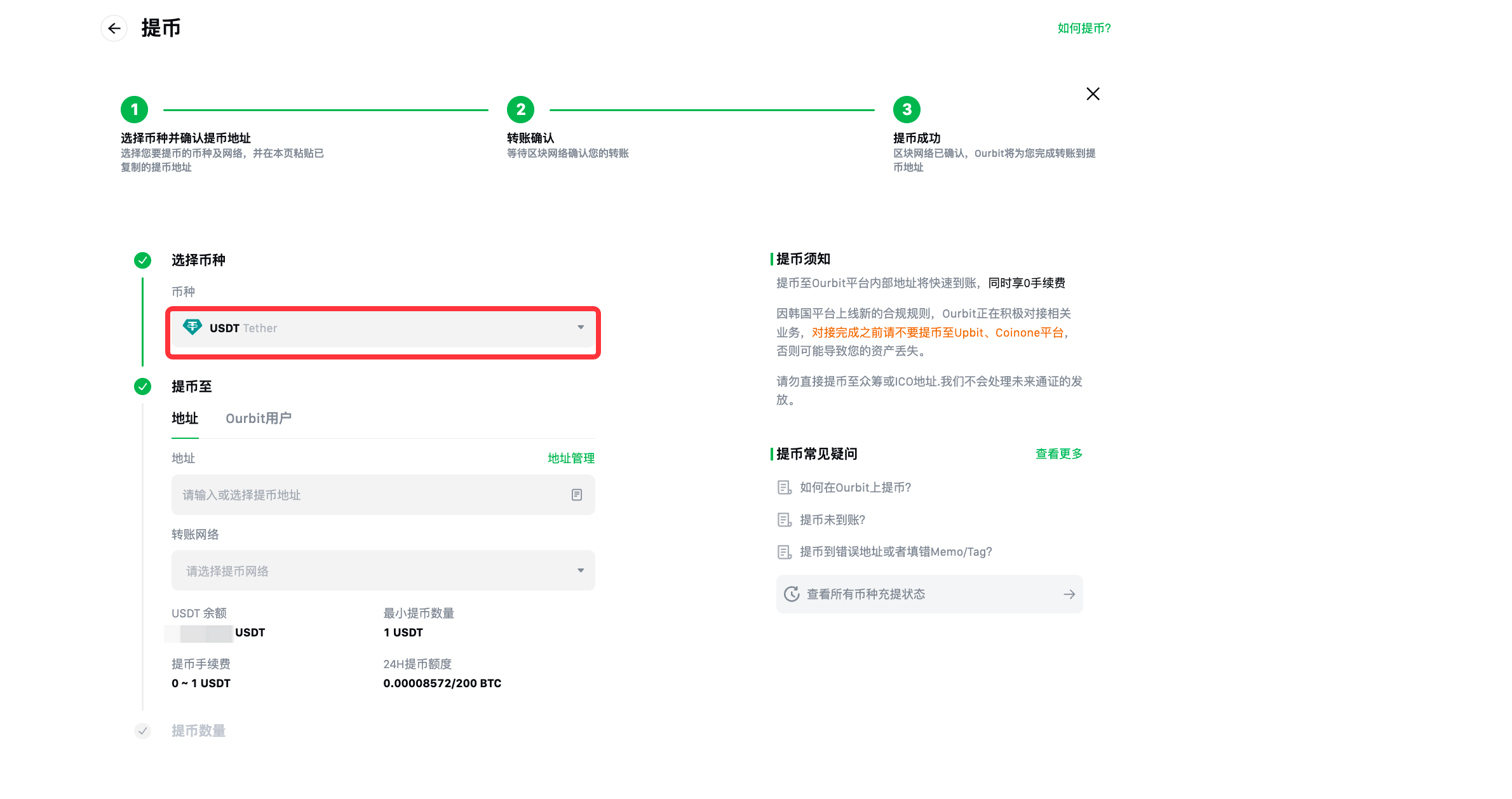Click right arrow on 查看所有币种充提状态 row
The image size is (1512, 799).
[x=1069, y=594]
